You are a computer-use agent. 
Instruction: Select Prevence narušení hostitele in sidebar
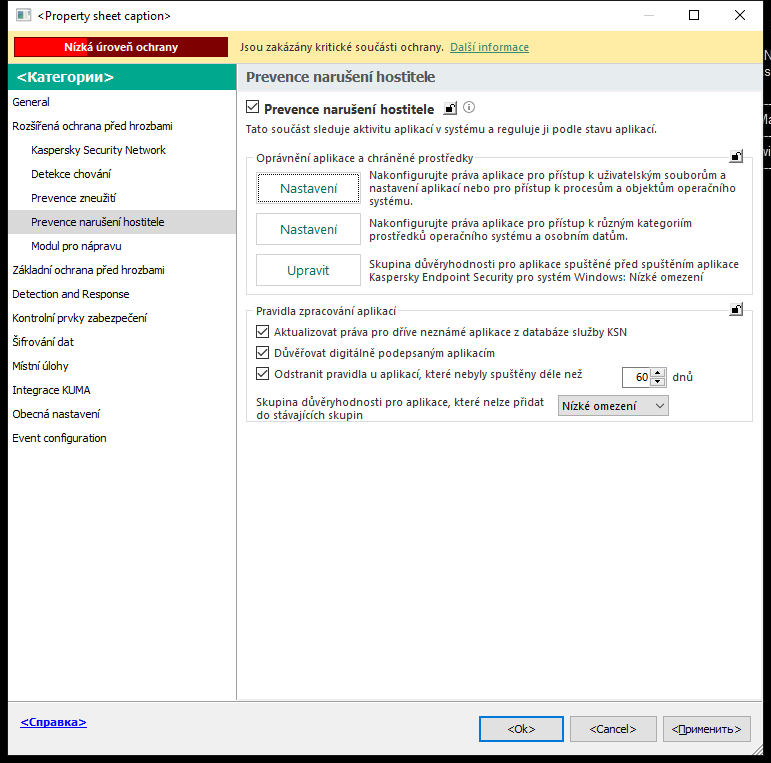point(122,222)
